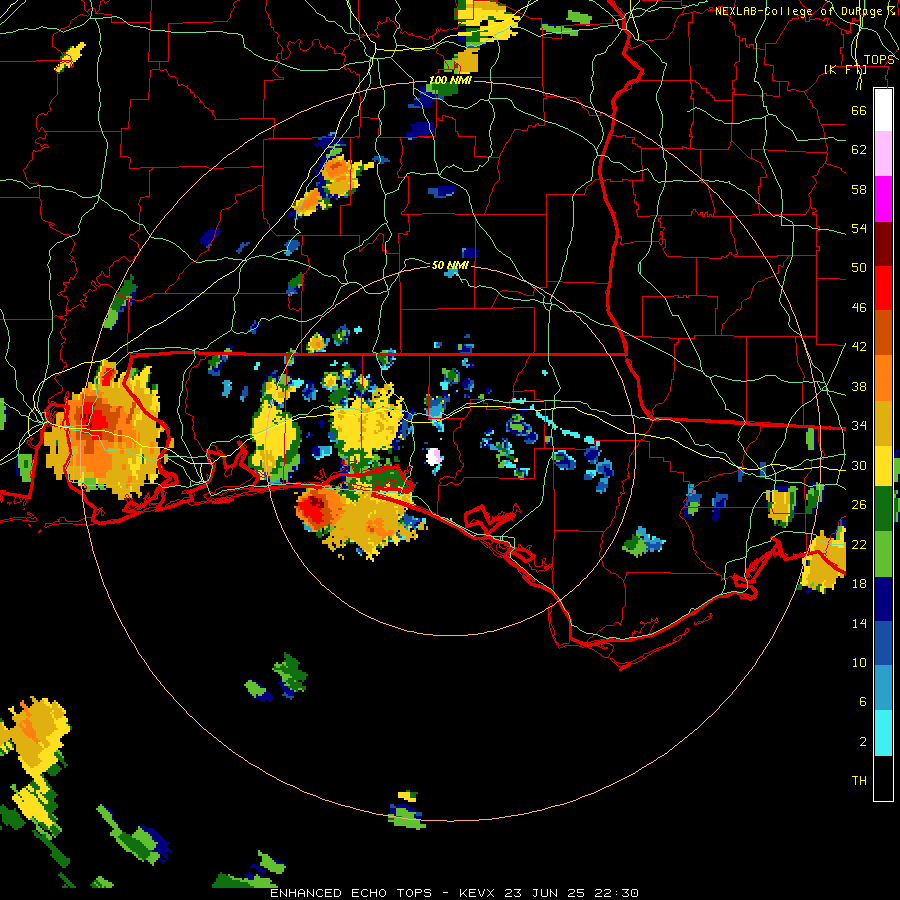Viewport: 900px width, 900px height.
Task: Select the dark orange swatch next to 42
Action: click(883, 332)
